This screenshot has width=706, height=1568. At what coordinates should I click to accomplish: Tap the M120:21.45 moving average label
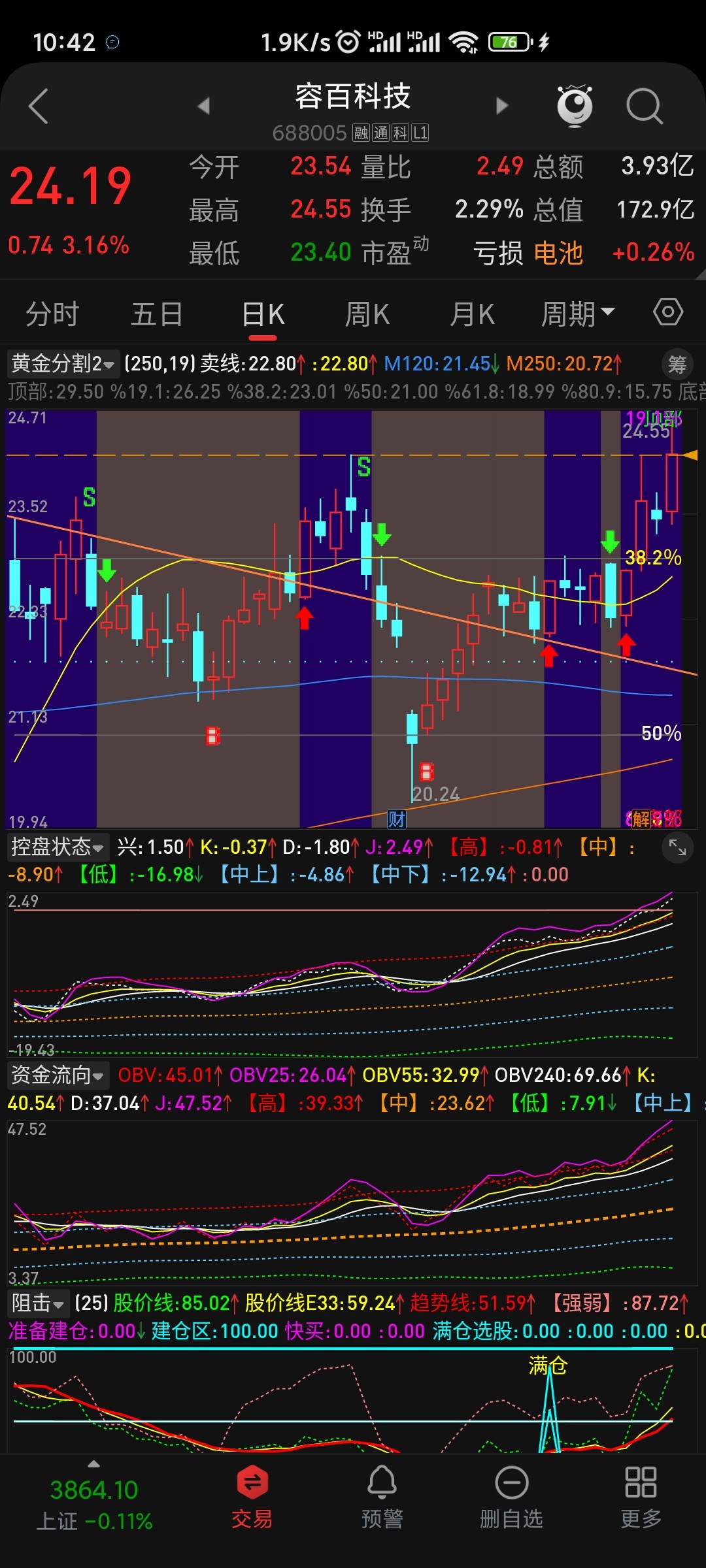coord(441,364)
